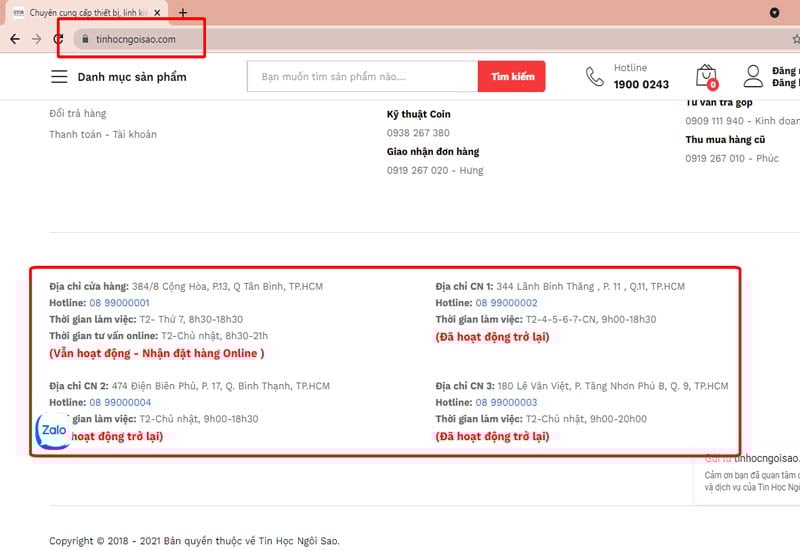
Task: Call hotline 08 99000001
Action: [119, 303]
